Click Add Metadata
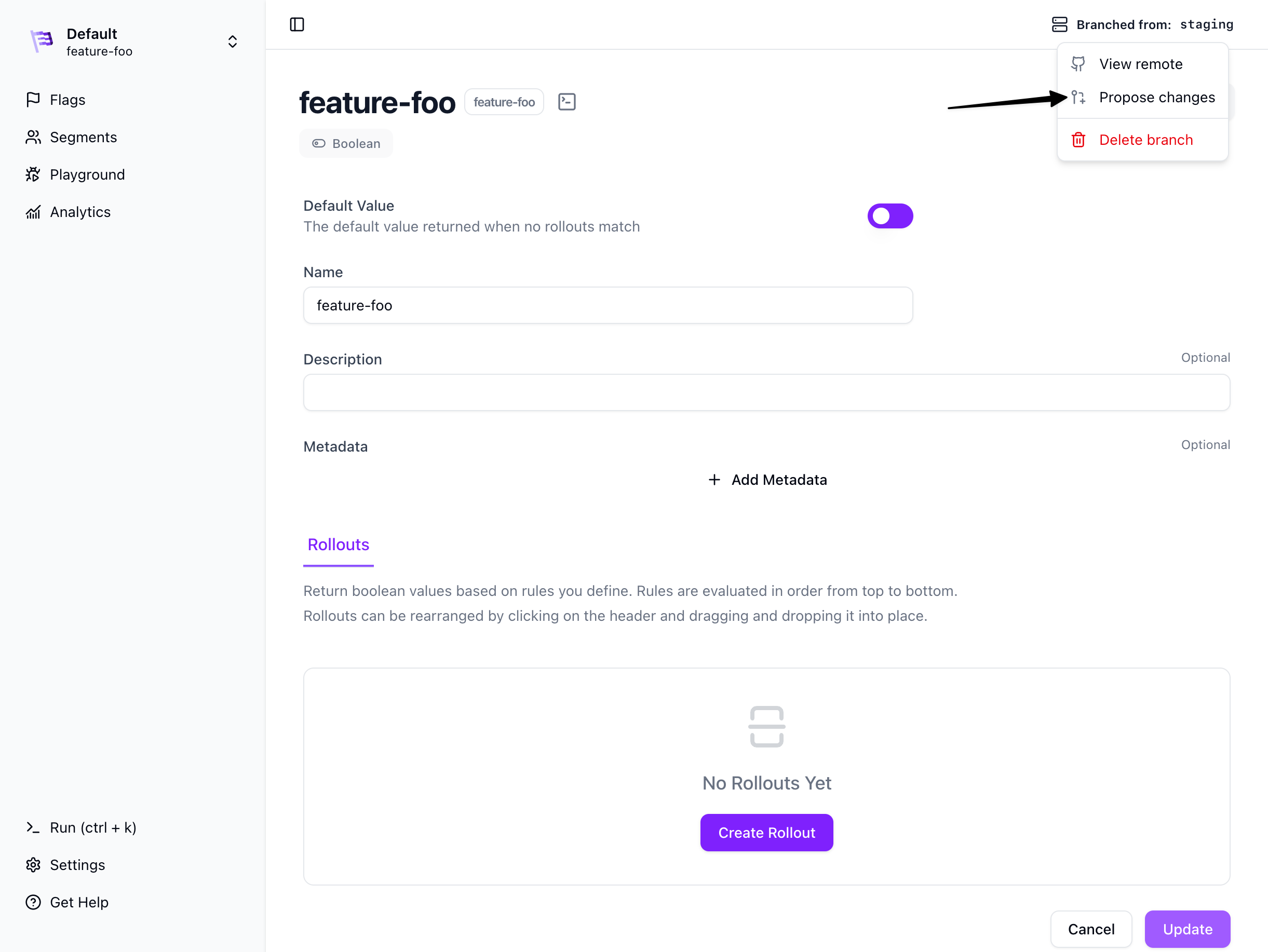This screenshot has height=952, width=1268. coord(766,480)
